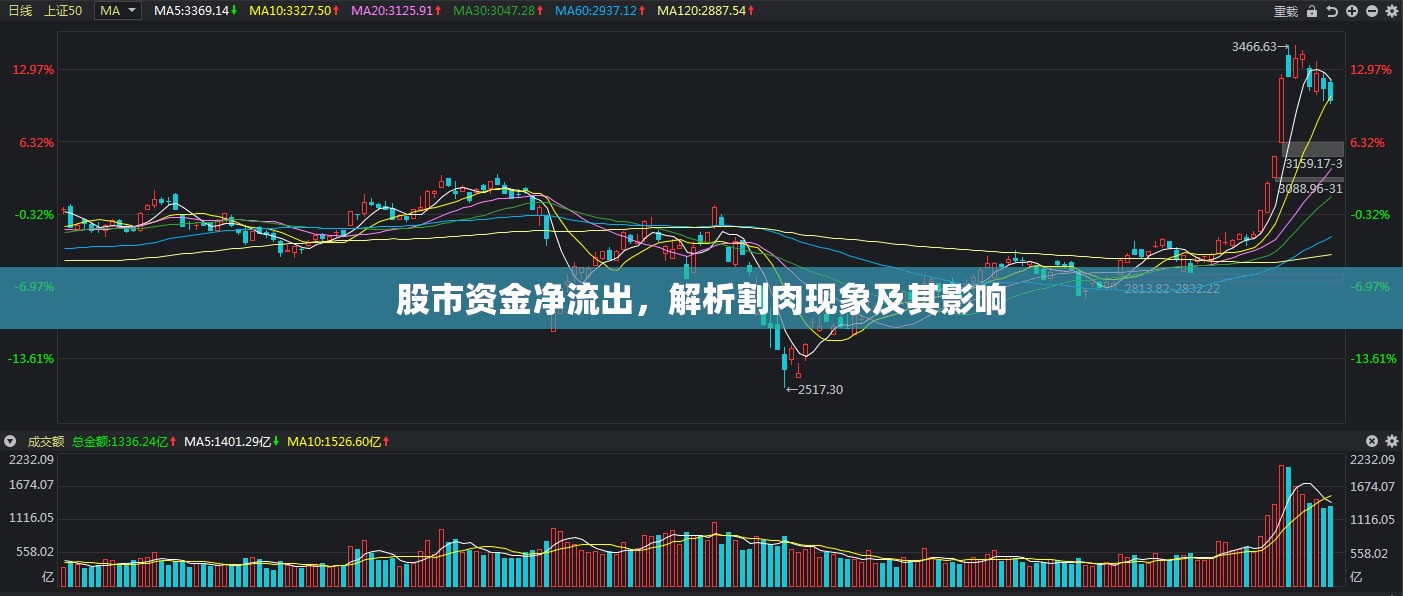Click the right-axis 6.32% label
Screen dimensions: 1403x596
click(x=1367, y=142)
